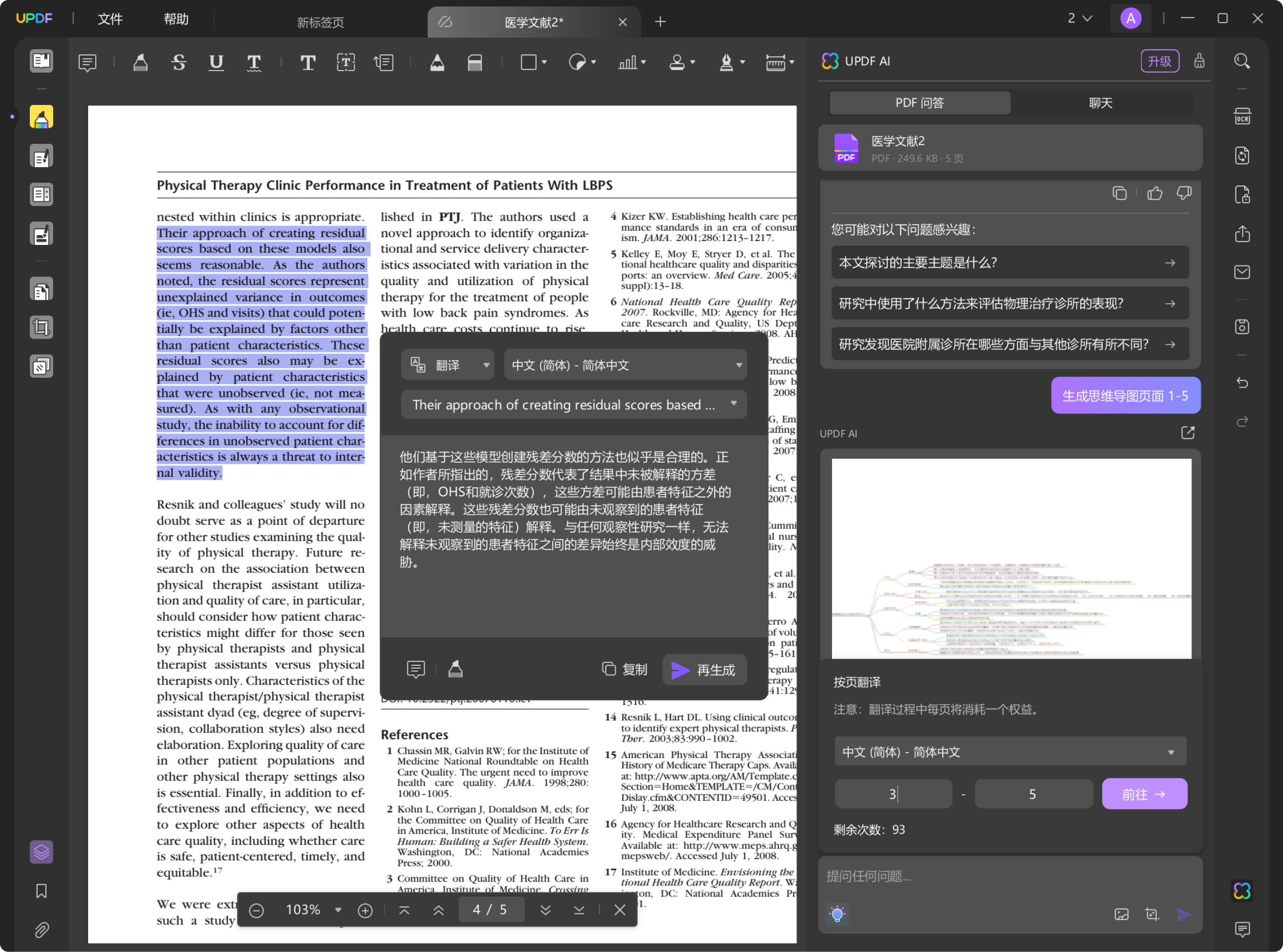
Task: Click the 再生成 regenerate button
Action: coord(704,670)
